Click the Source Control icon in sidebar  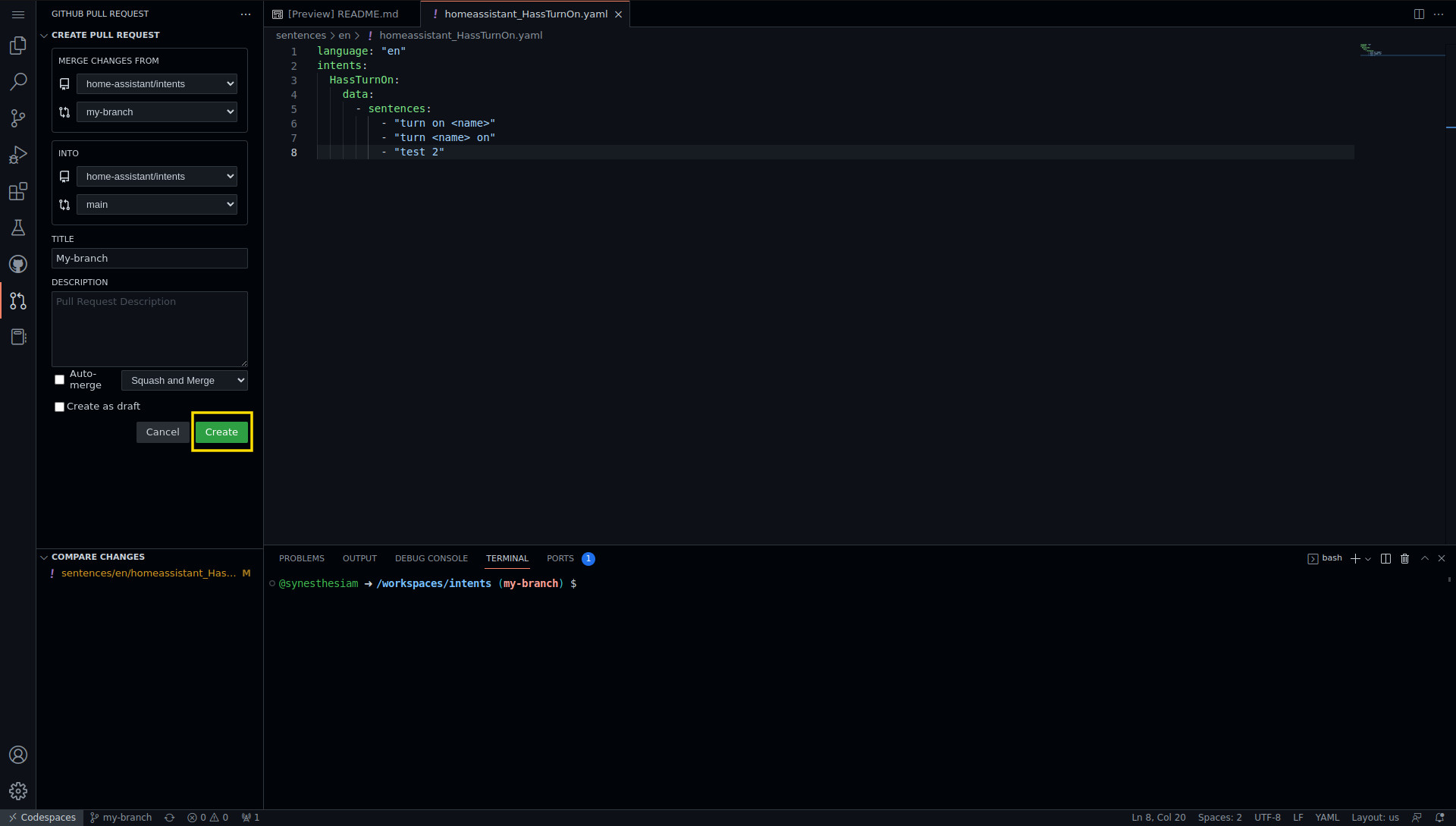coord(18,118)
